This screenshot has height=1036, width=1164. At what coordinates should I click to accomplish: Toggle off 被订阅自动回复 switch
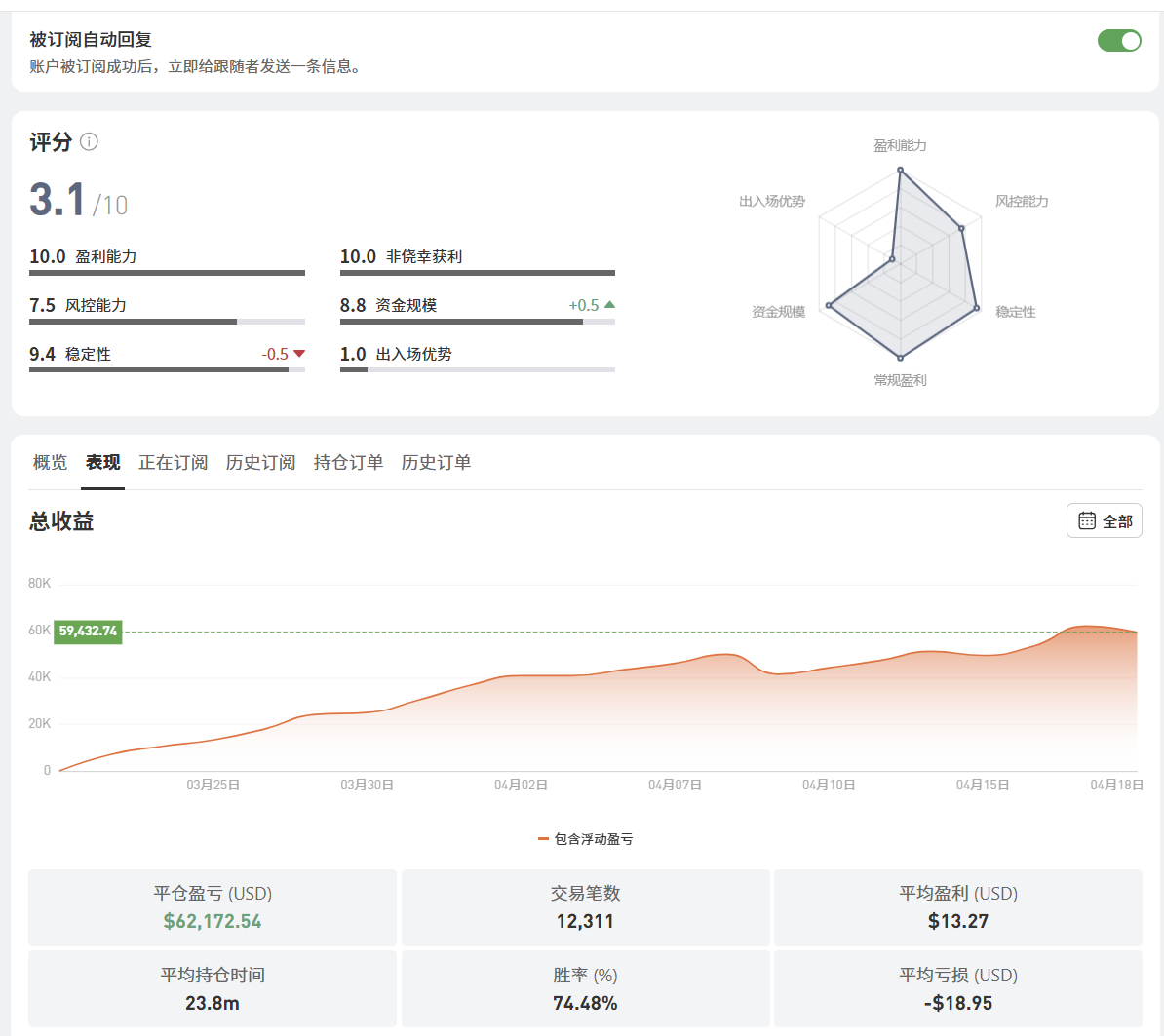click(1119, 41)
